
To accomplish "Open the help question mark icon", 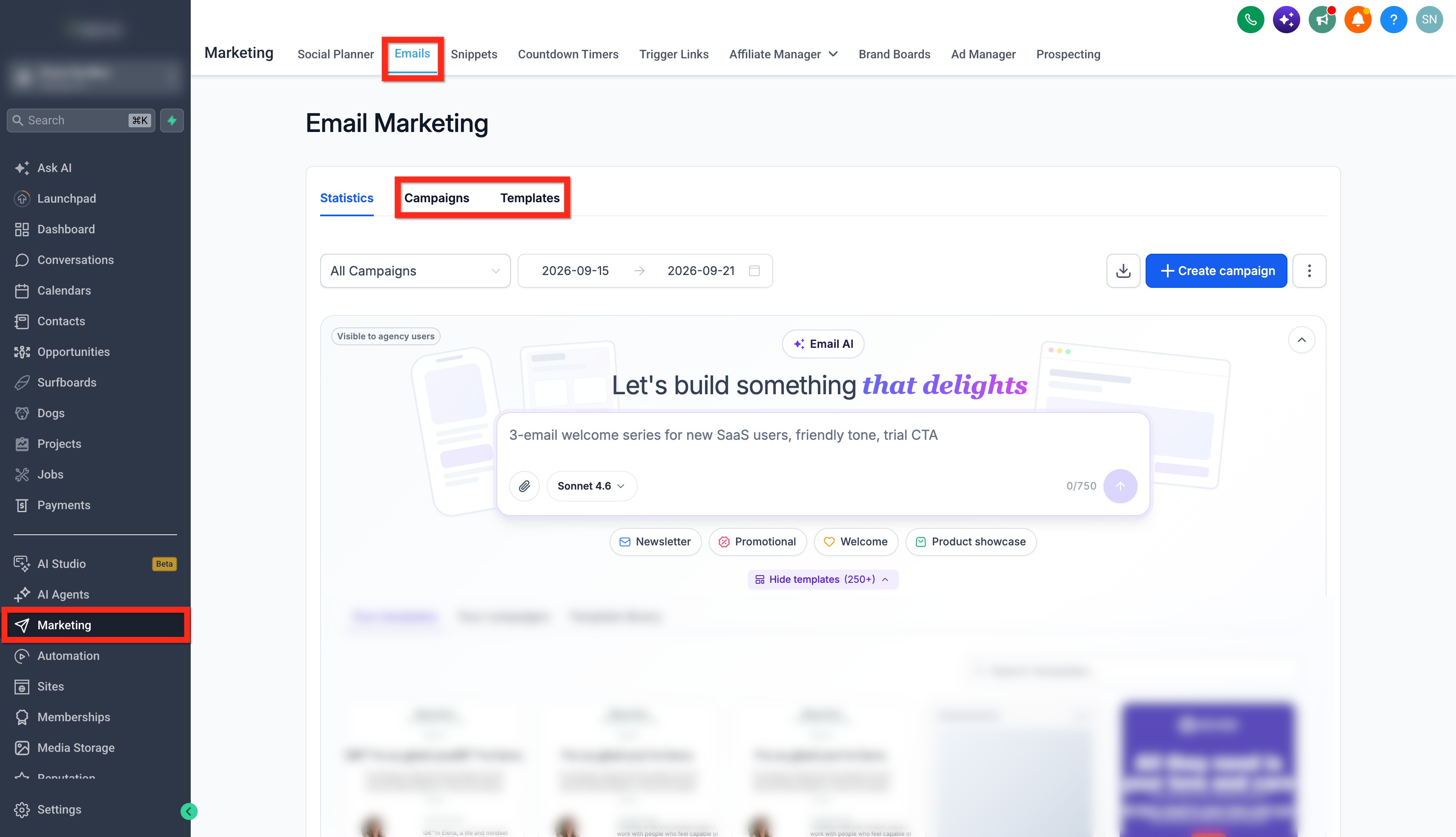I will point(1393,20).
